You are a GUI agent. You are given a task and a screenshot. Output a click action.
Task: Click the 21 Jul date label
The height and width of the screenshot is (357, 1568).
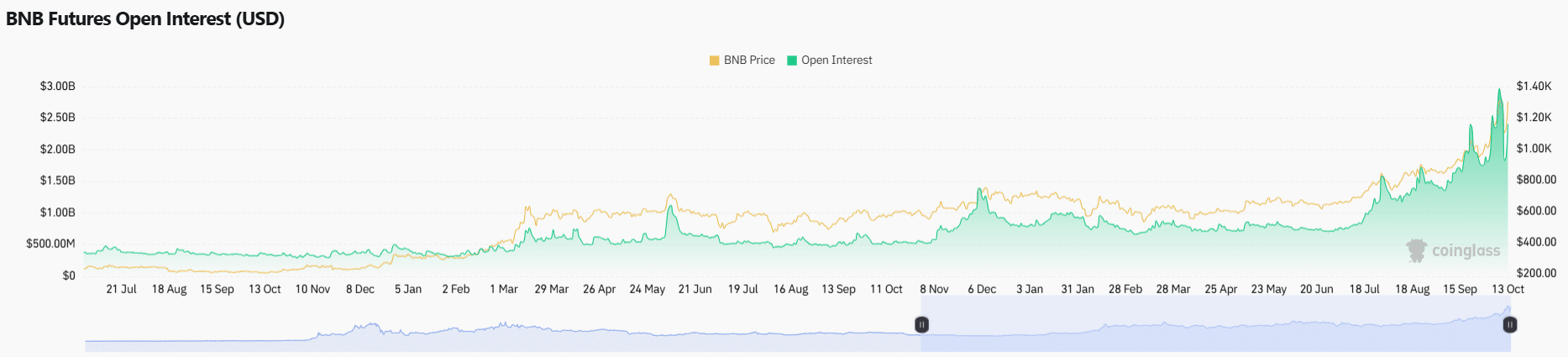pos(121,289)
